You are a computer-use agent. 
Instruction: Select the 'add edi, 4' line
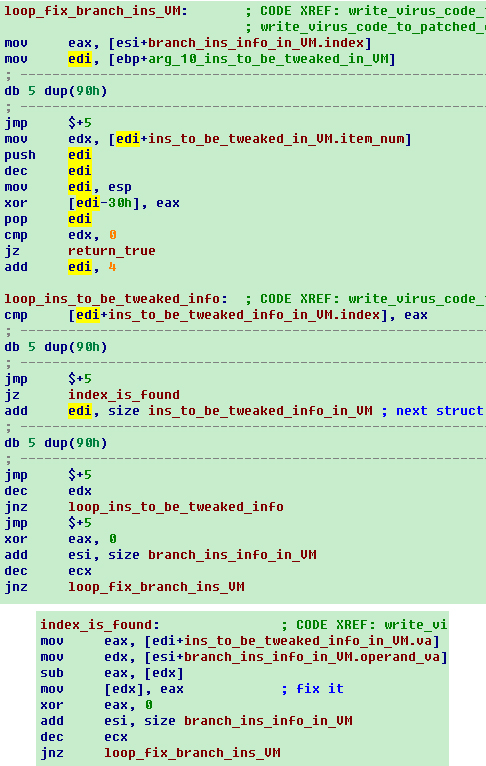[x=60, y=267]
